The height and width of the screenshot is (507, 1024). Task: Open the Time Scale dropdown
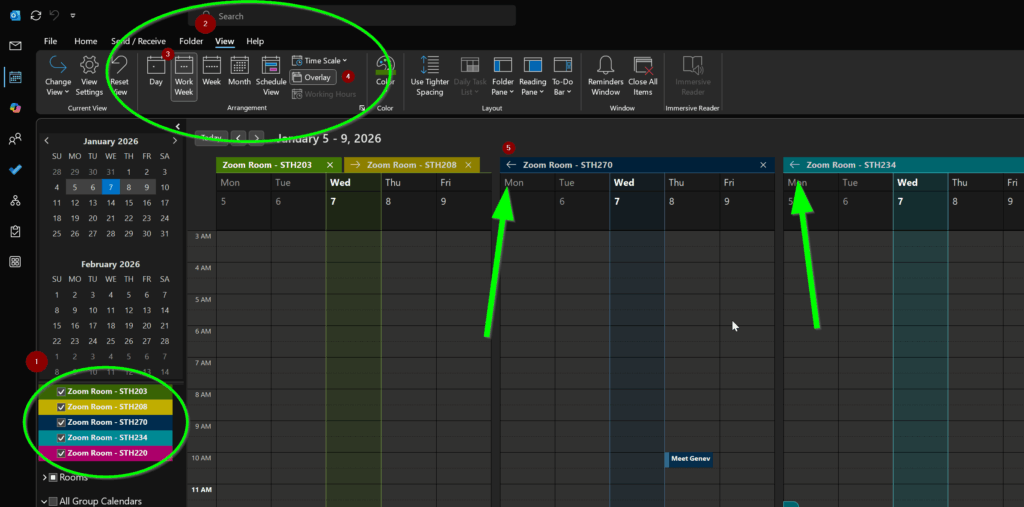click(x=319, y=61)
